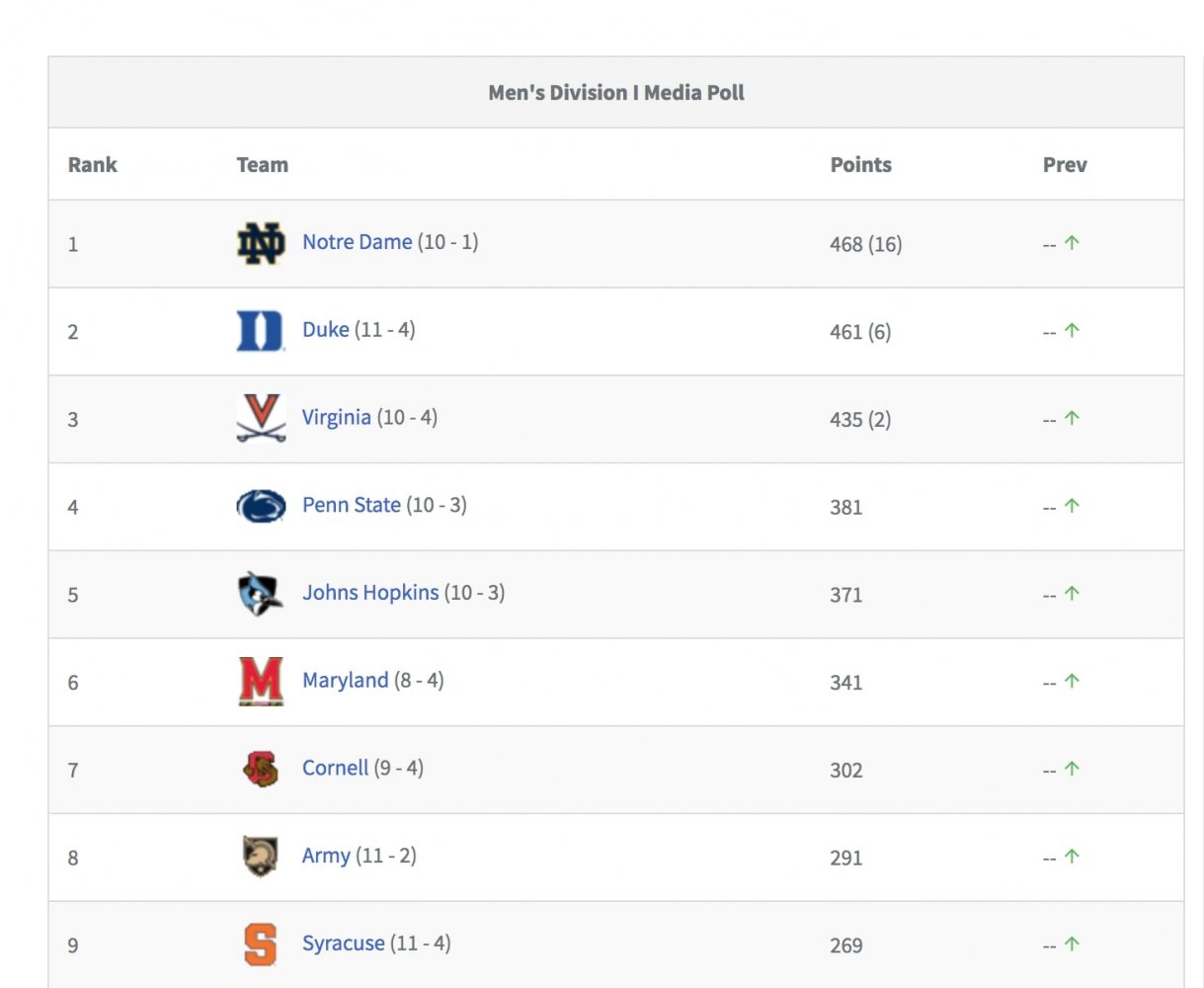This screenshot has width=1204, height=988.
Task: Click the Syracuse orange S logo
Action: 261,944
